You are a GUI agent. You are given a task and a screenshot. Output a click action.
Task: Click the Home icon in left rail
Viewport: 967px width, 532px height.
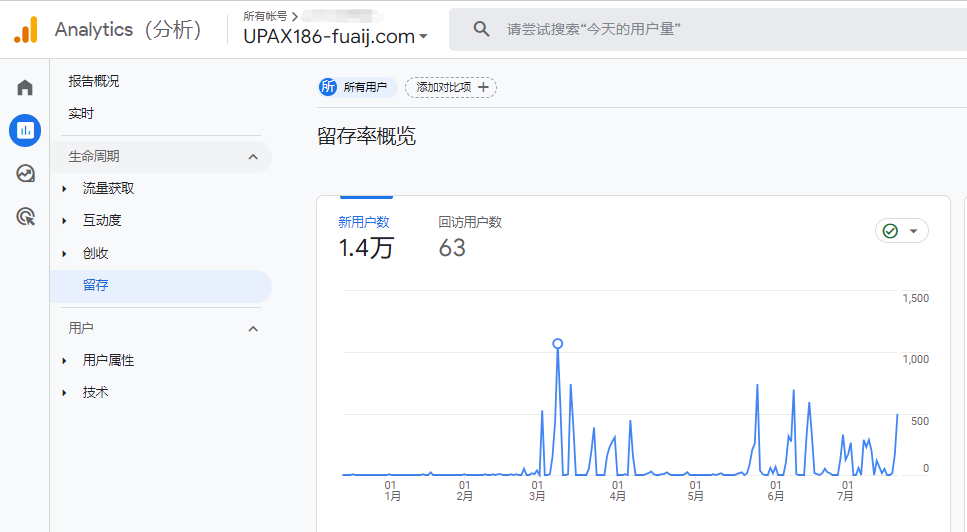(x=25, y=88)
